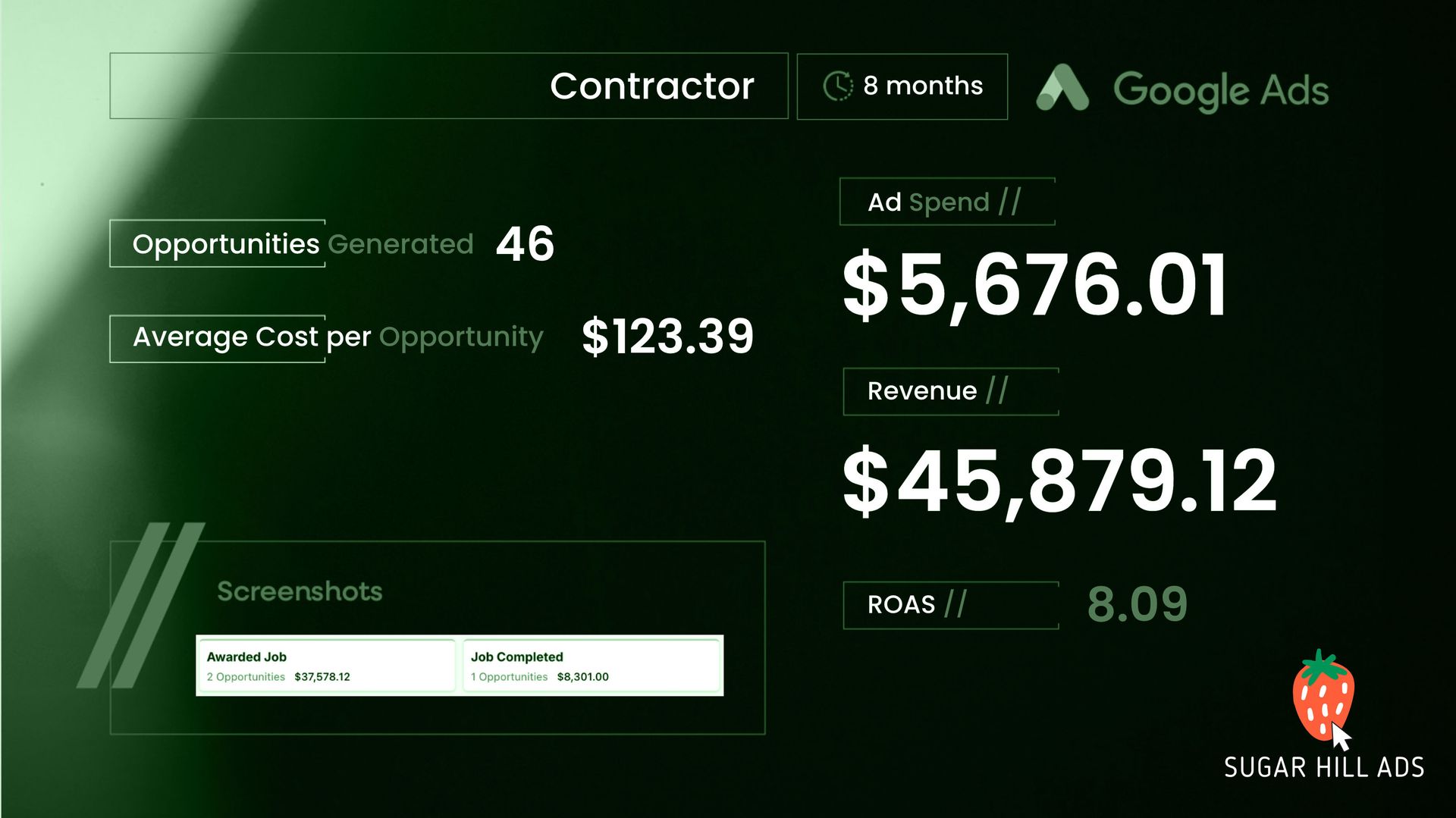This screenshot has height=818, width=1456.
Task: Click the 8 months duration box
Action: (902, 86)
